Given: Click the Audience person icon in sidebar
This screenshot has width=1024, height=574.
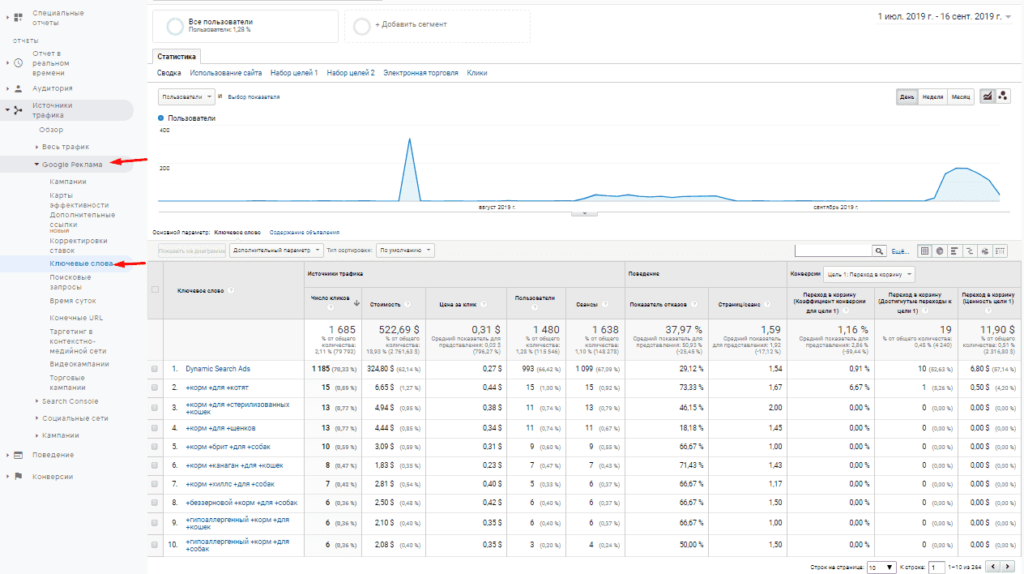Looking at the screenshot, I should (x=17, y=88).
